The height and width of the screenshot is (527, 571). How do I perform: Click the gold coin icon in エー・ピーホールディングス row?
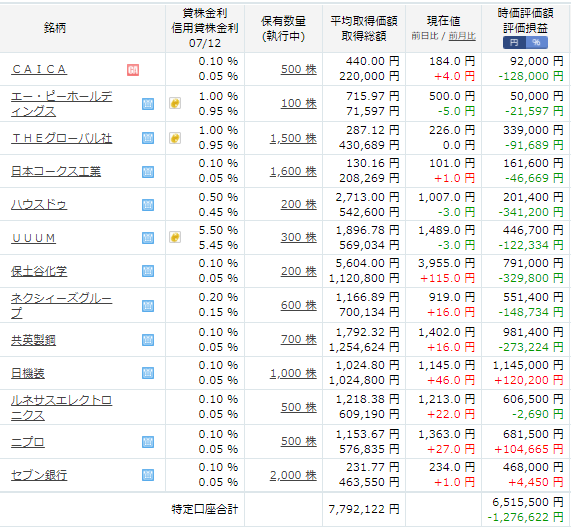(x=175, y=103)
